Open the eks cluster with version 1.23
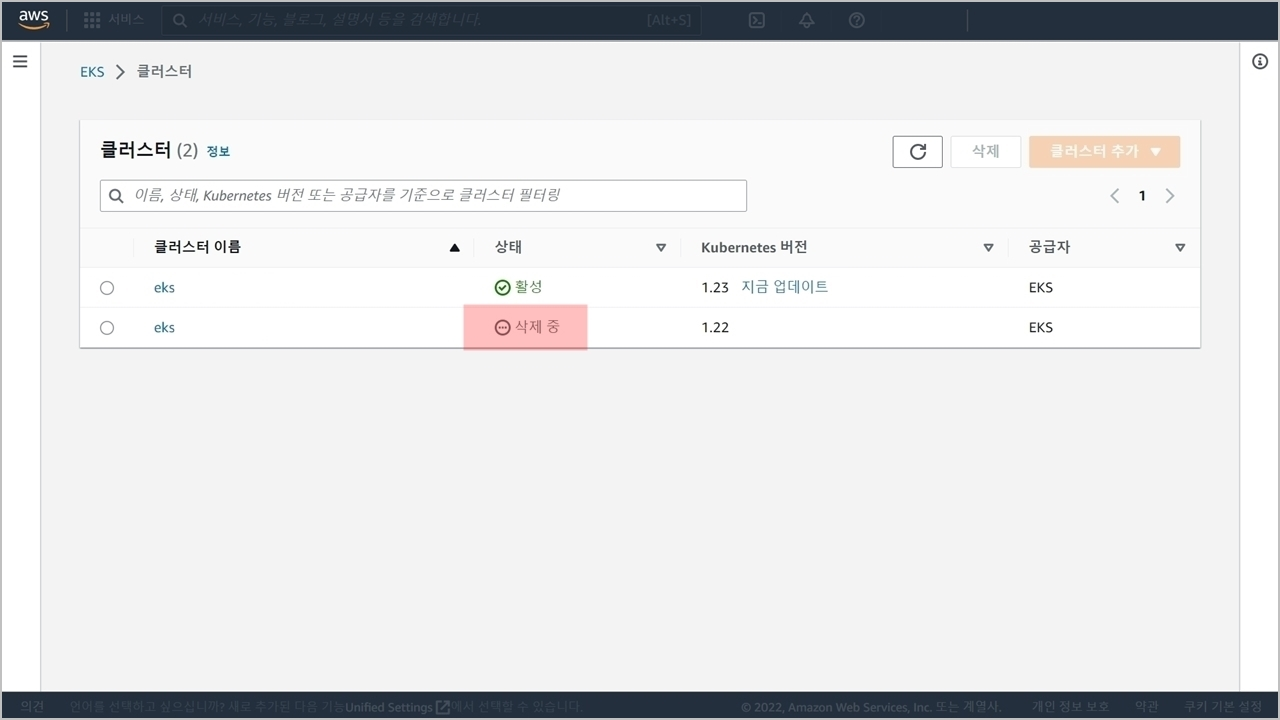The image size is (1280, 720). 164,288
